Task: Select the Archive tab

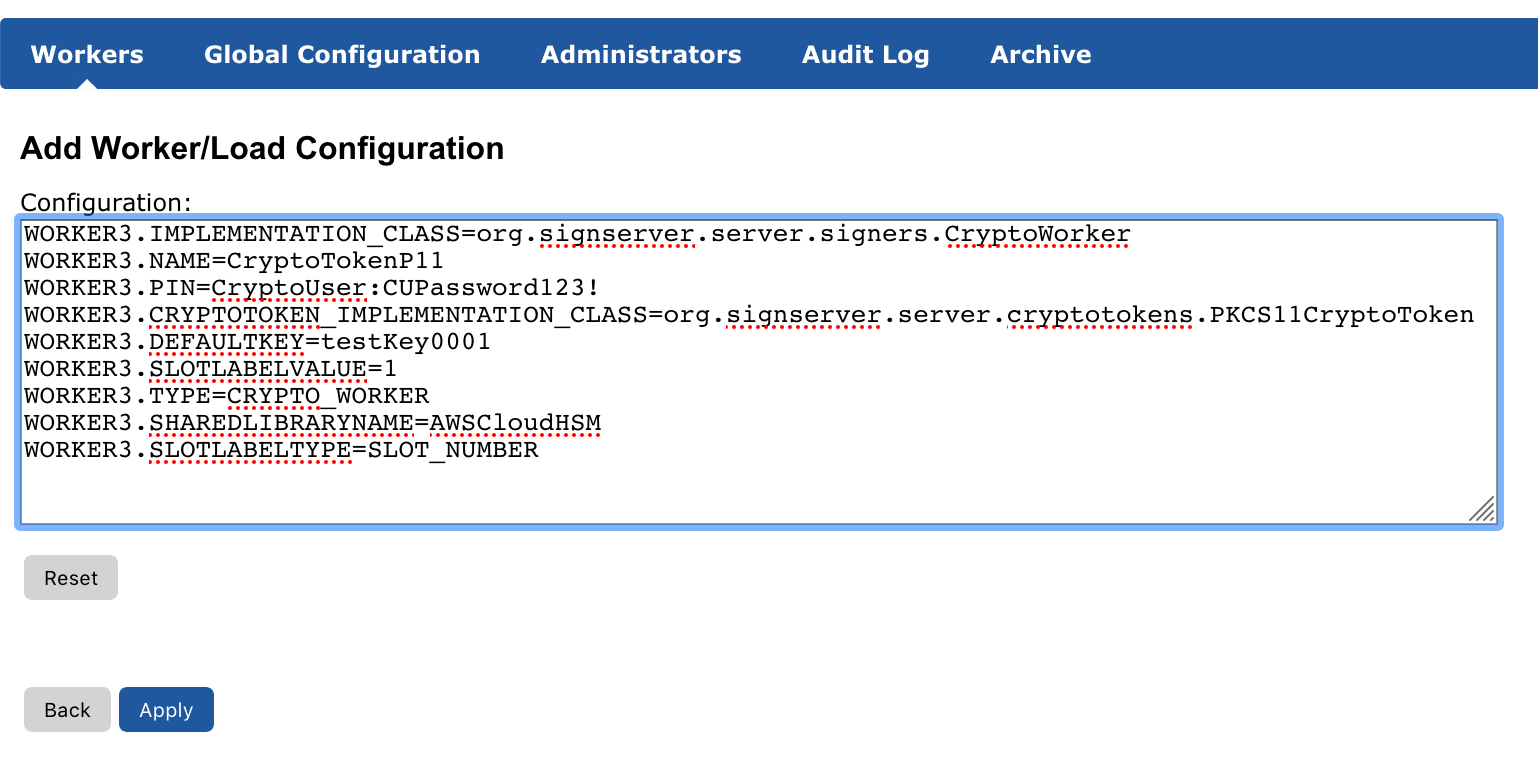Action: pos(1040,54)
